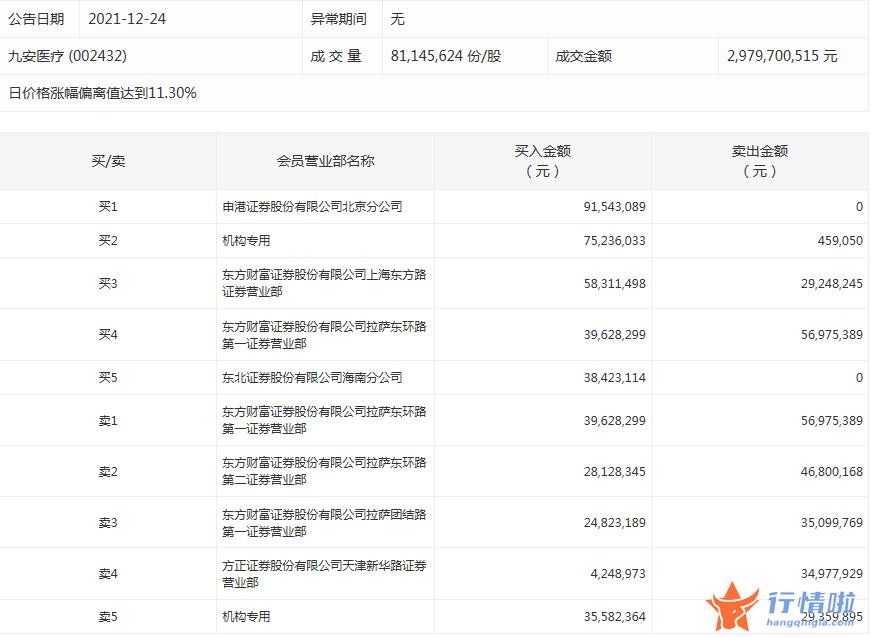Image resolution: width=871 pixels, height=637 pixels.
Task: Click buy amount 35,582,364
Action: (x=614, y=616)
